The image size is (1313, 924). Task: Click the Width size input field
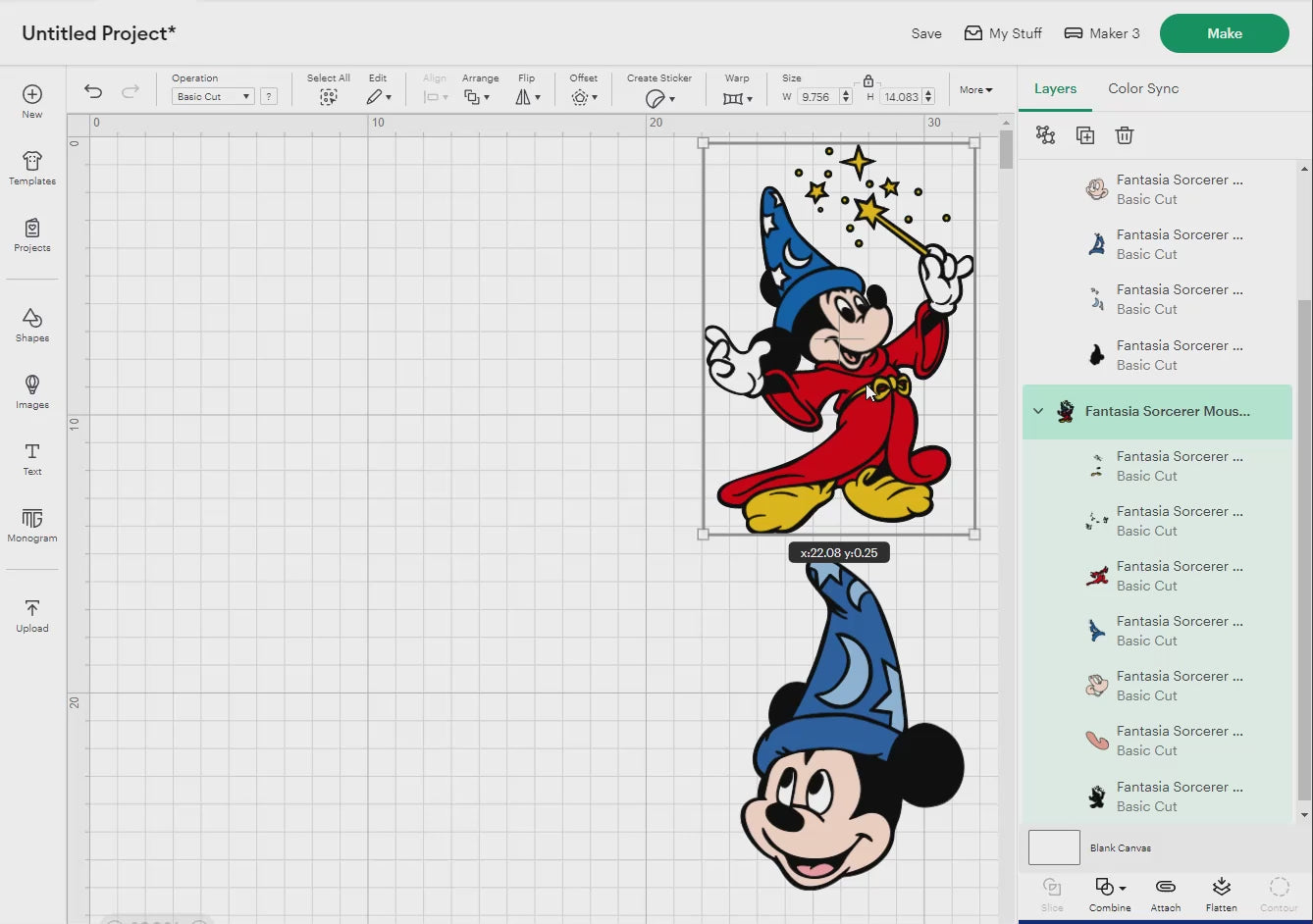816,97
